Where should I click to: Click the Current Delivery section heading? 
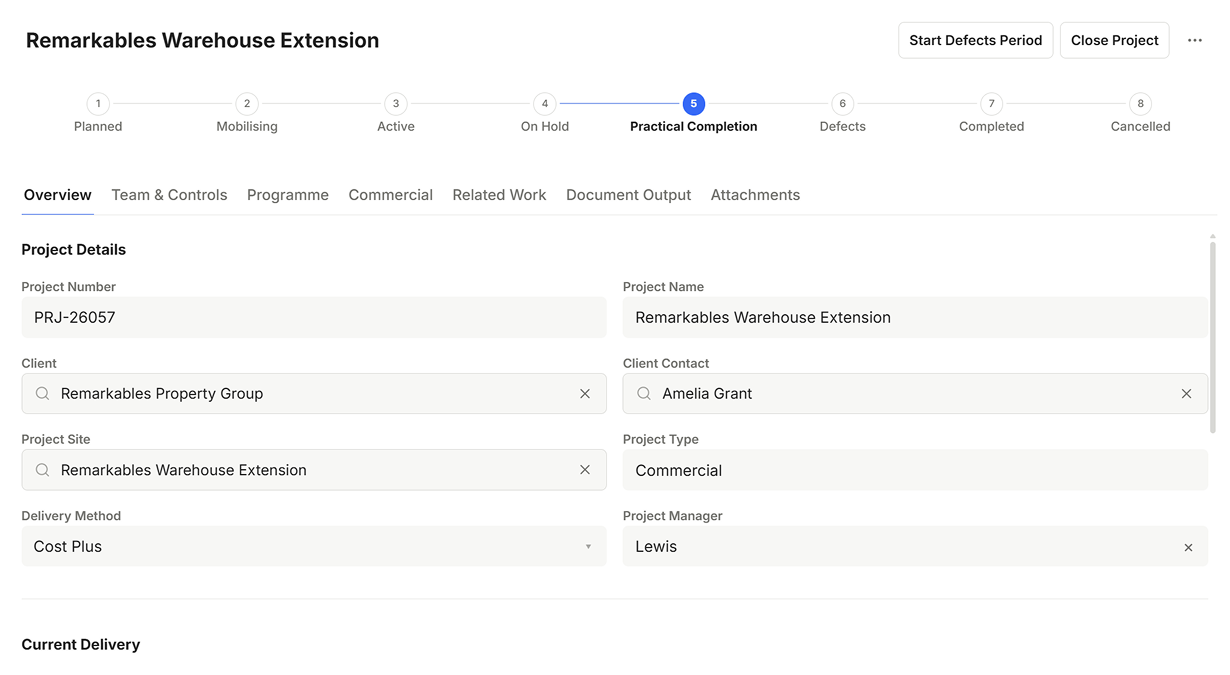coord(81,645)
